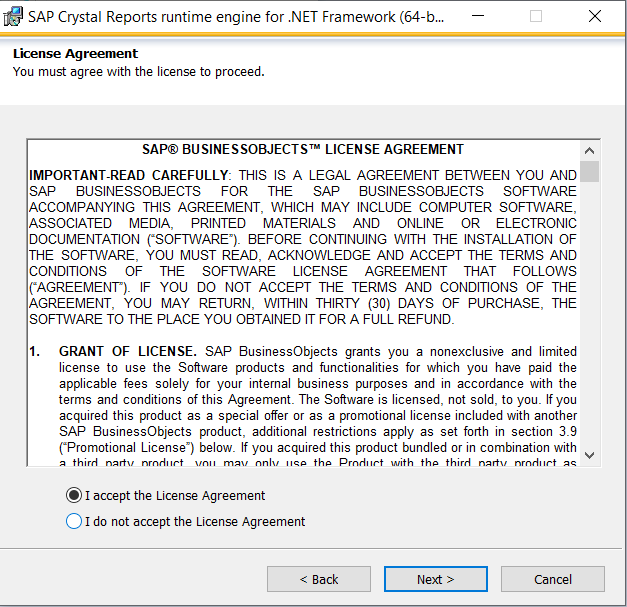Go back with the Back button
The height and width of the screenshot is (607, 627).
coord(319,579)
